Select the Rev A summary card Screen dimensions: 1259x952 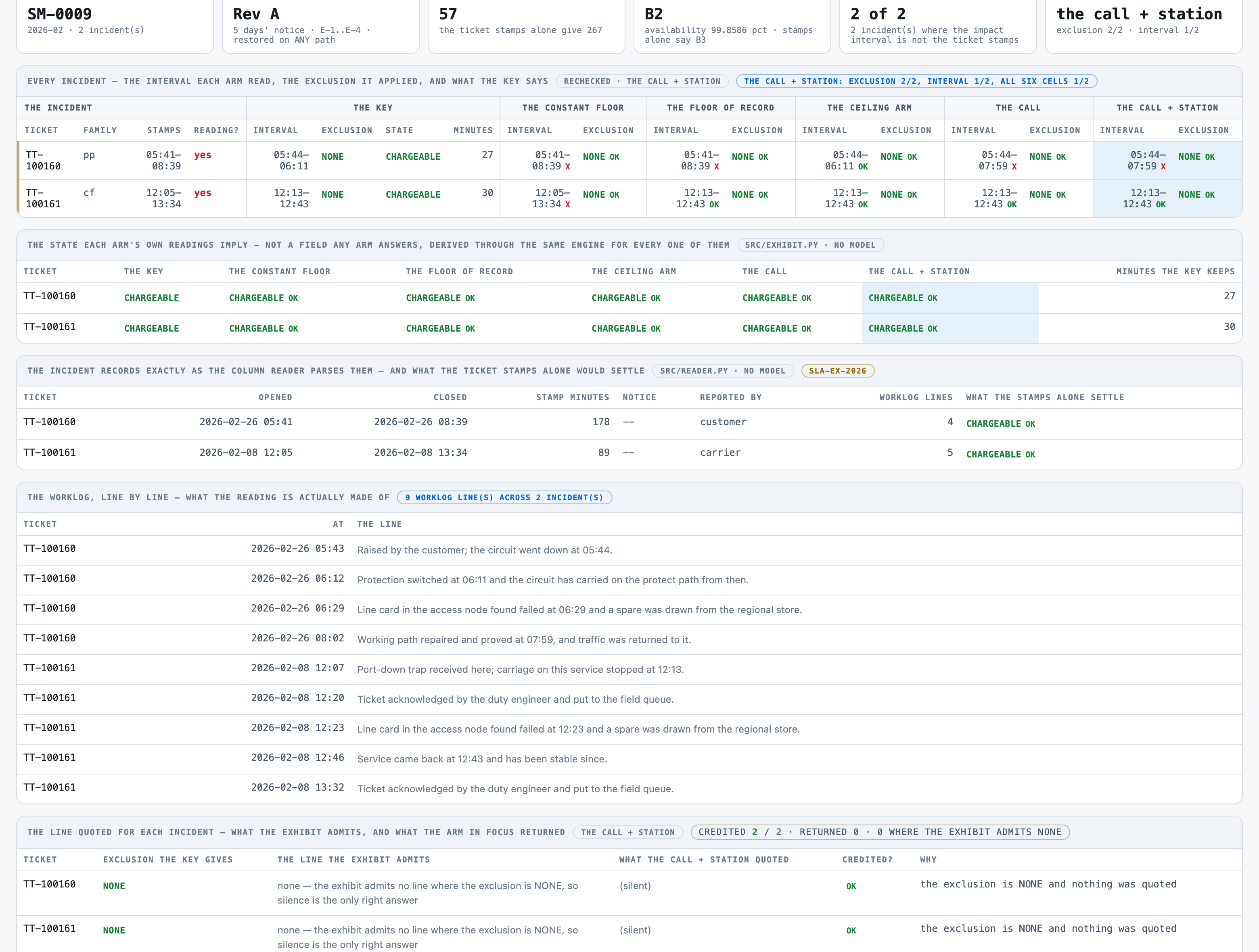320,25
